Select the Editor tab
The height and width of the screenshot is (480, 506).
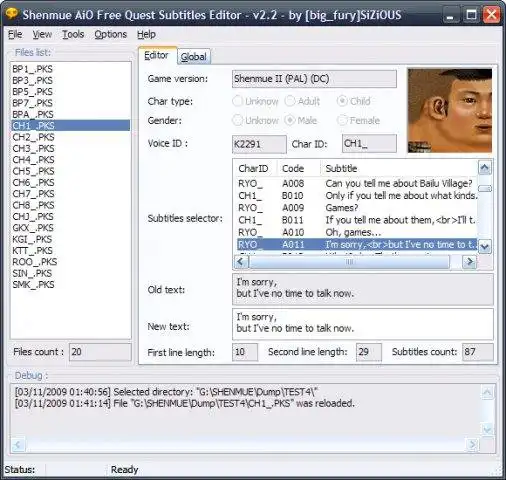coord(157,55)
